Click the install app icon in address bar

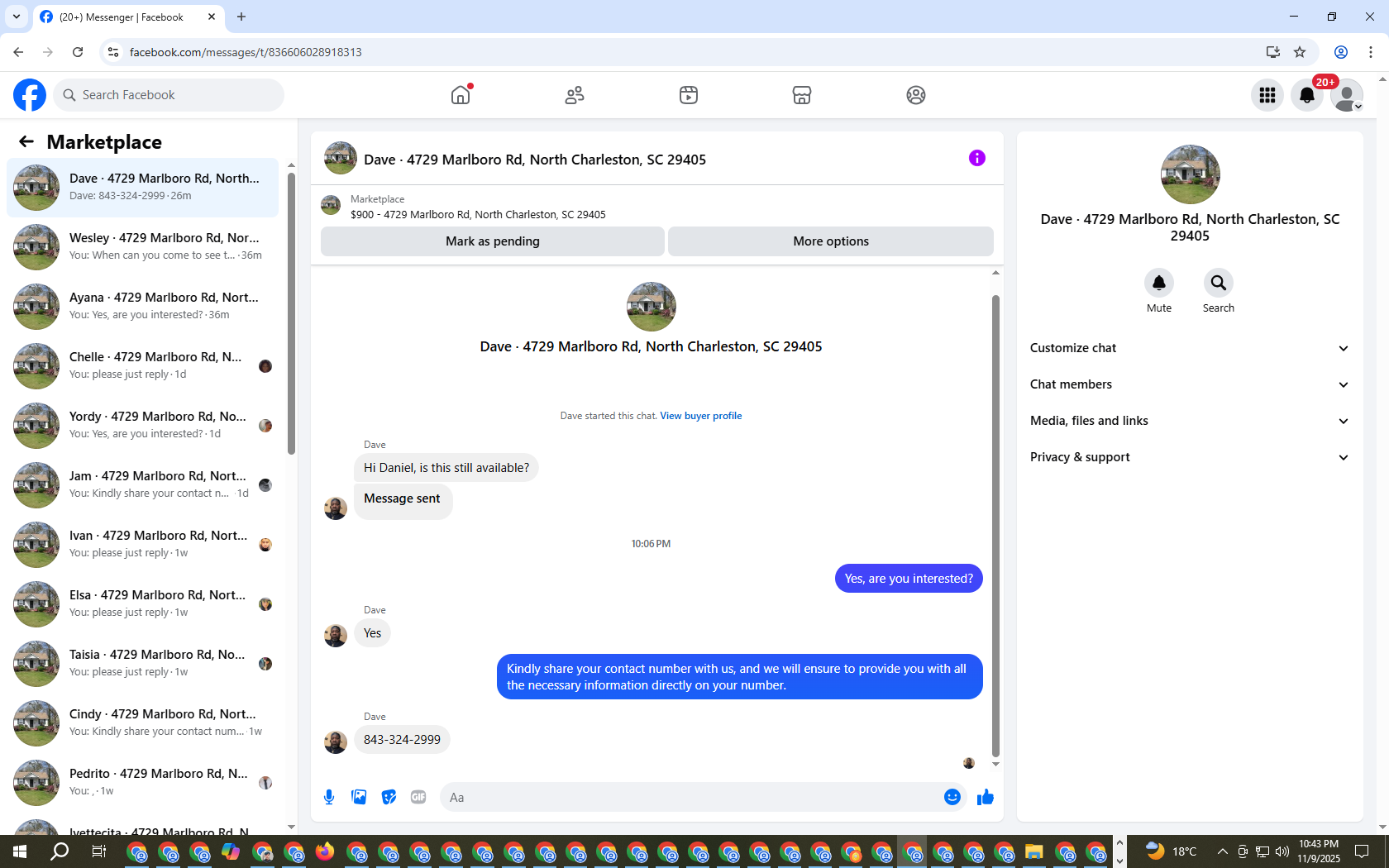1272,52
